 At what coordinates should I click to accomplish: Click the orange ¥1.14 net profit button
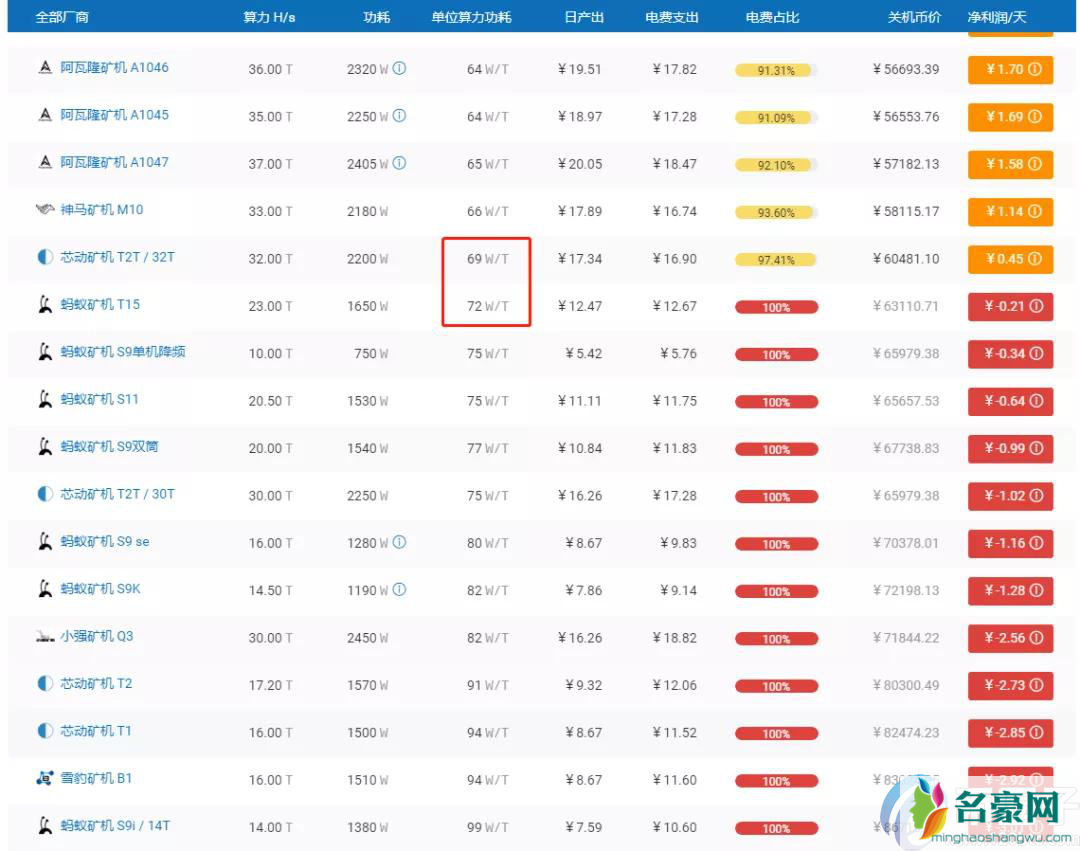click(x=1010, y=211)
